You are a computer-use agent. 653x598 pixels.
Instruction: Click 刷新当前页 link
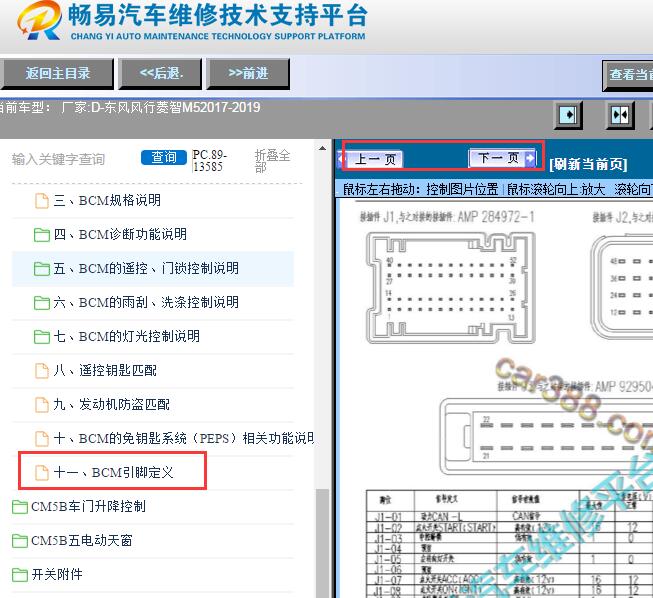tap(588, 164)
